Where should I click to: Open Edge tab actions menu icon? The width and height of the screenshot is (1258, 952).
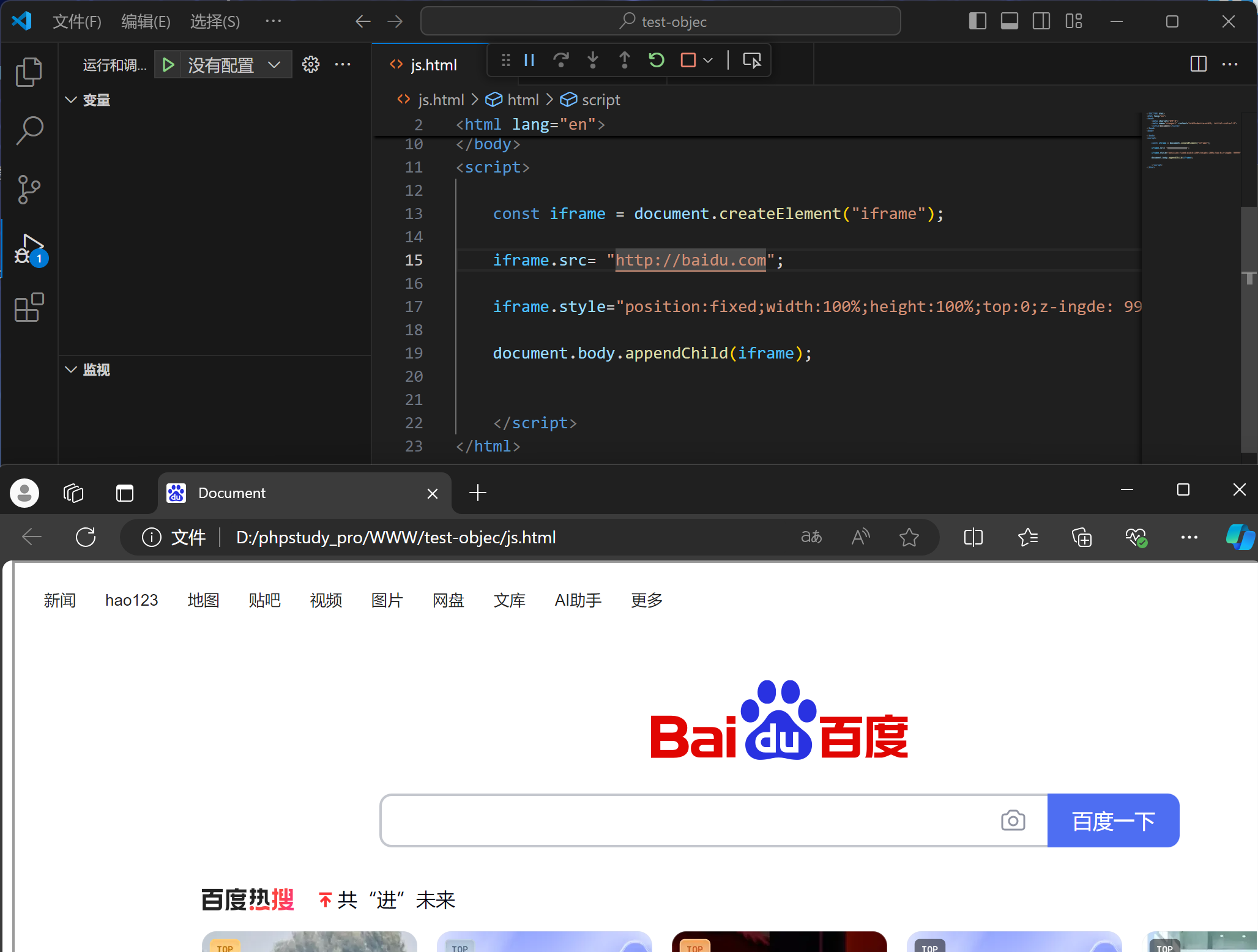(x=125, y=493)
